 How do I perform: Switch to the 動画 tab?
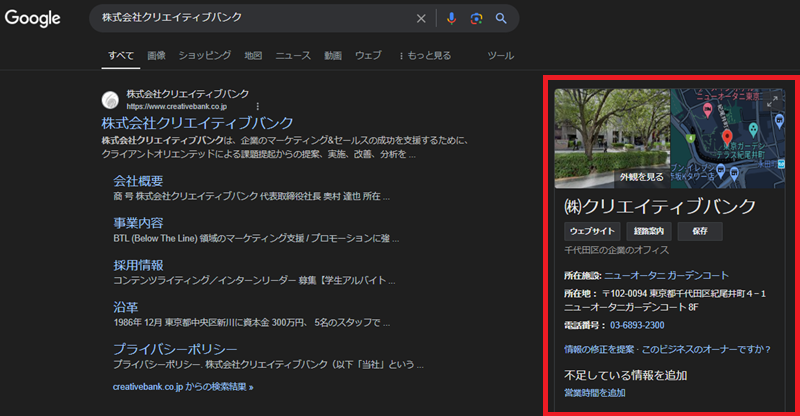pyautogui.click(x=333, y=55)
